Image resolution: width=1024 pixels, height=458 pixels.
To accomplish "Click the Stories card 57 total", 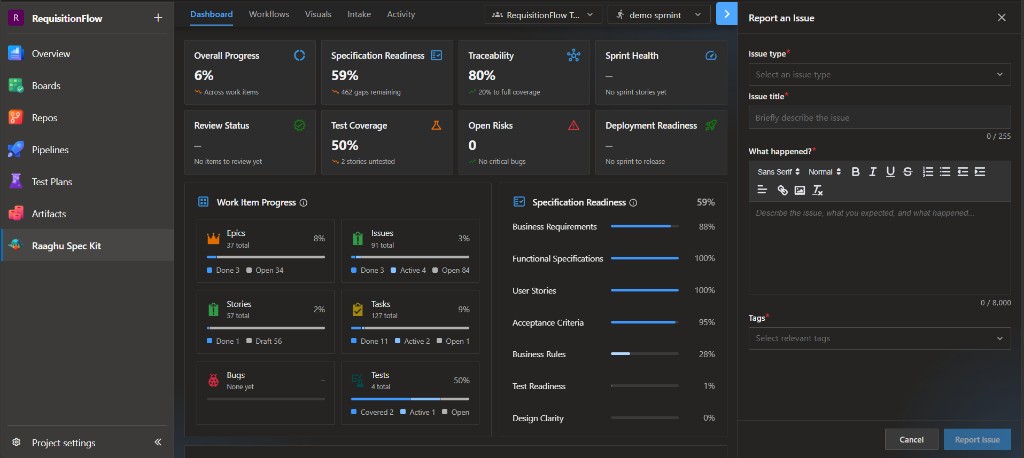I will tap(238, 316).
